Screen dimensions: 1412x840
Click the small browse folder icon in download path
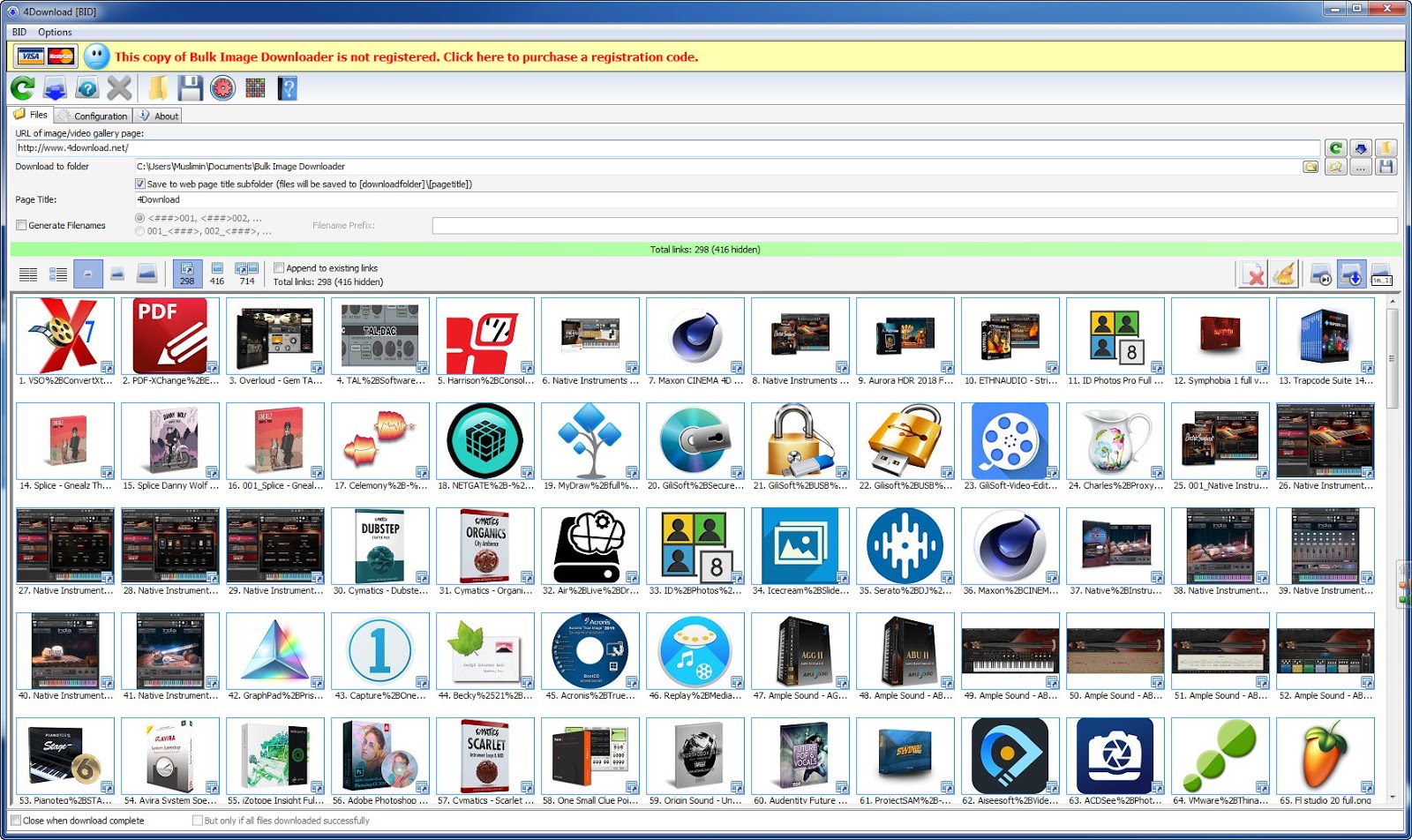(1311, 167)
